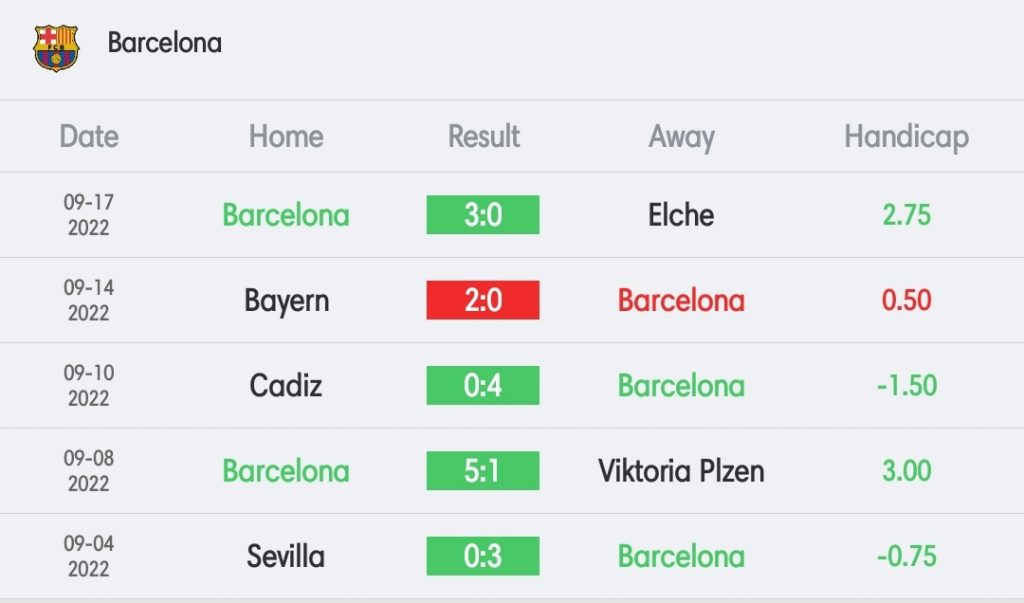Click the 2.75 handicap value
The image size is (1024, 603).
(x=906, y=215)
